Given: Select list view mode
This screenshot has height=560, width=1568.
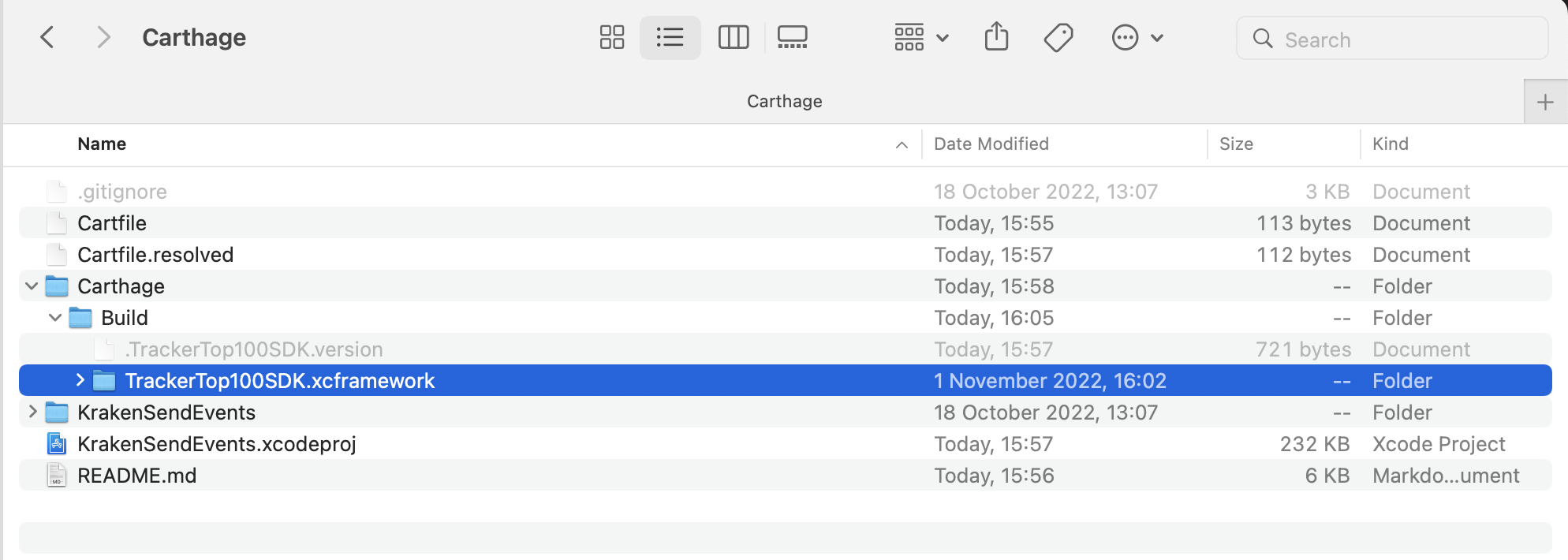Looking at the screenshot, I should [x=670, y=38].
